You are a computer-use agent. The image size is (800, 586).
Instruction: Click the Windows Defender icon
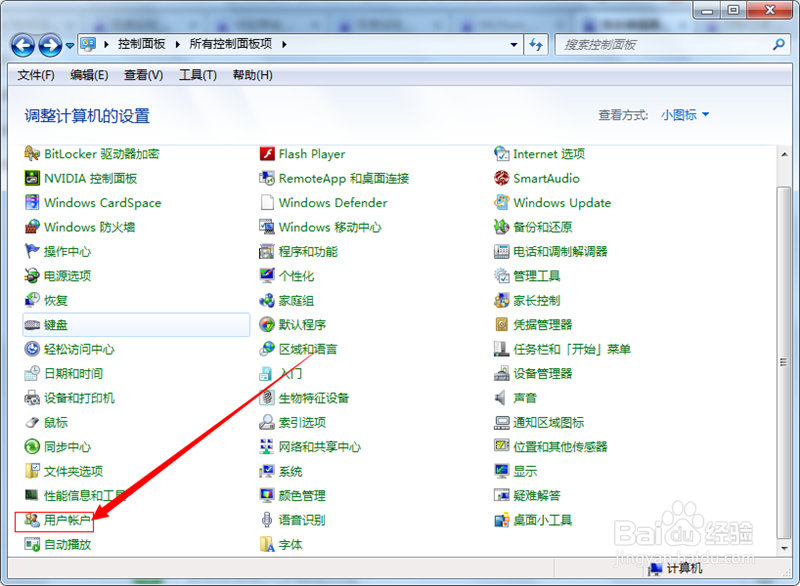[x=267, y=202]
